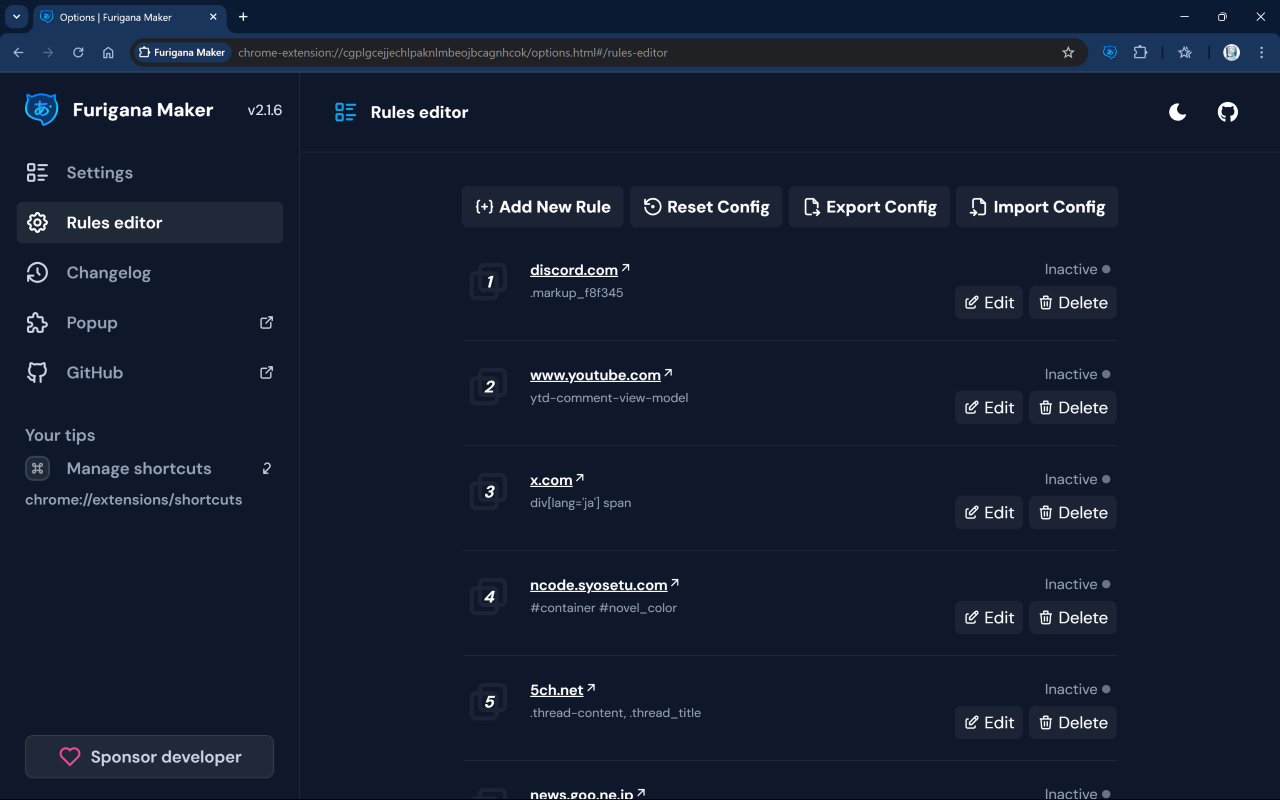This screenshot has width=1280, height=800.
Task: Click Sponsor developer button
Action: coord(149,757)
